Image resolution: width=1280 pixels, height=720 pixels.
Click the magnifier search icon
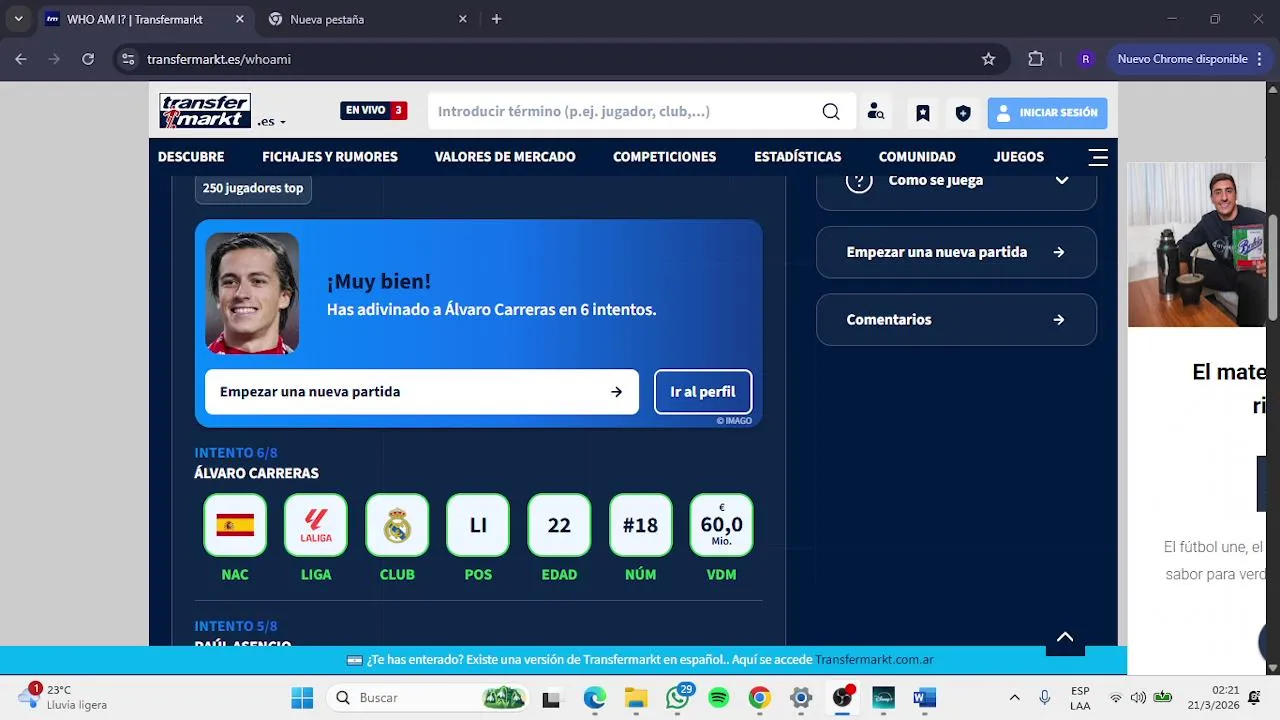pos(831,112)
